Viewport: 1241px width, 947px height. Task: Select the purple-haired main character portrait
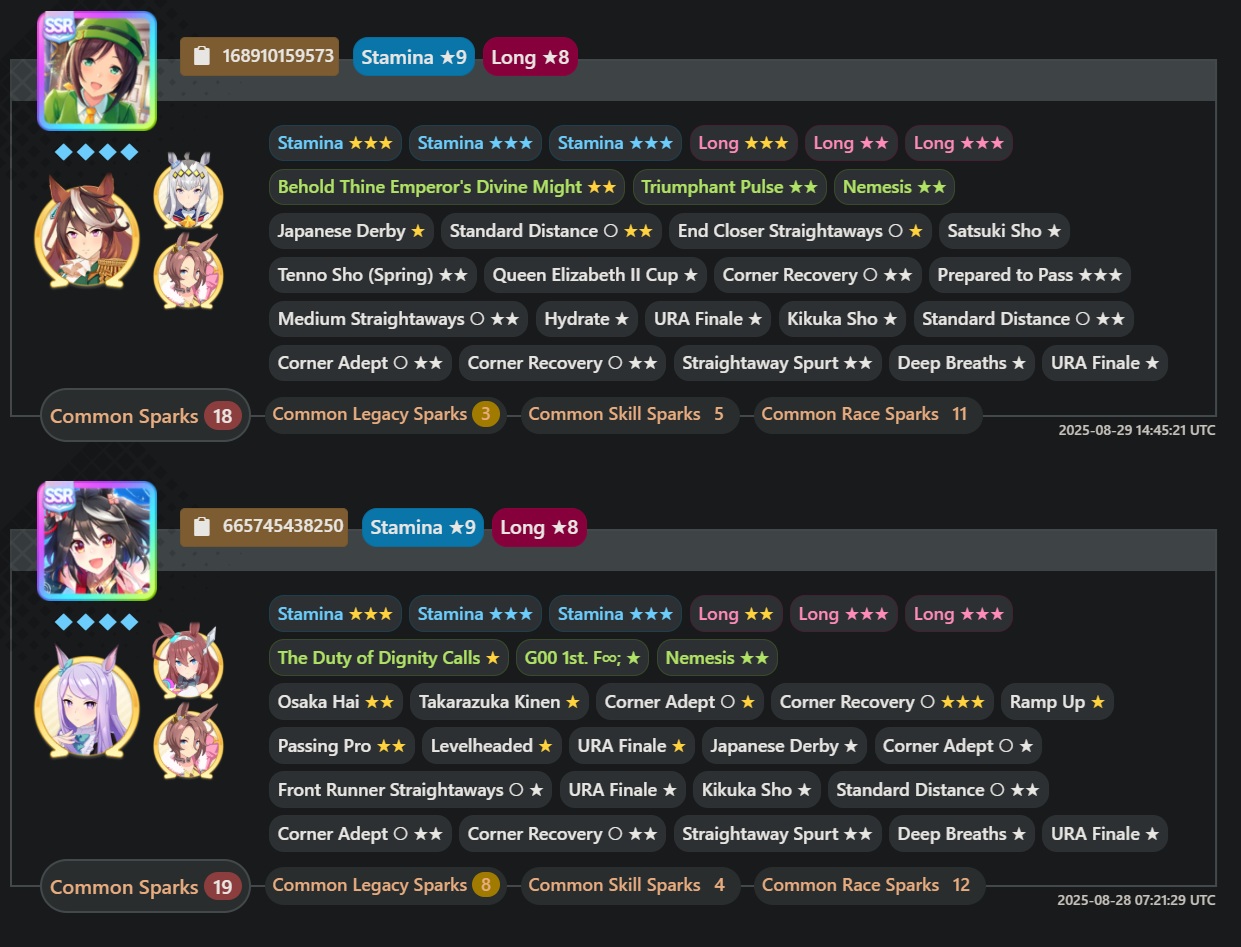[87, 702]
